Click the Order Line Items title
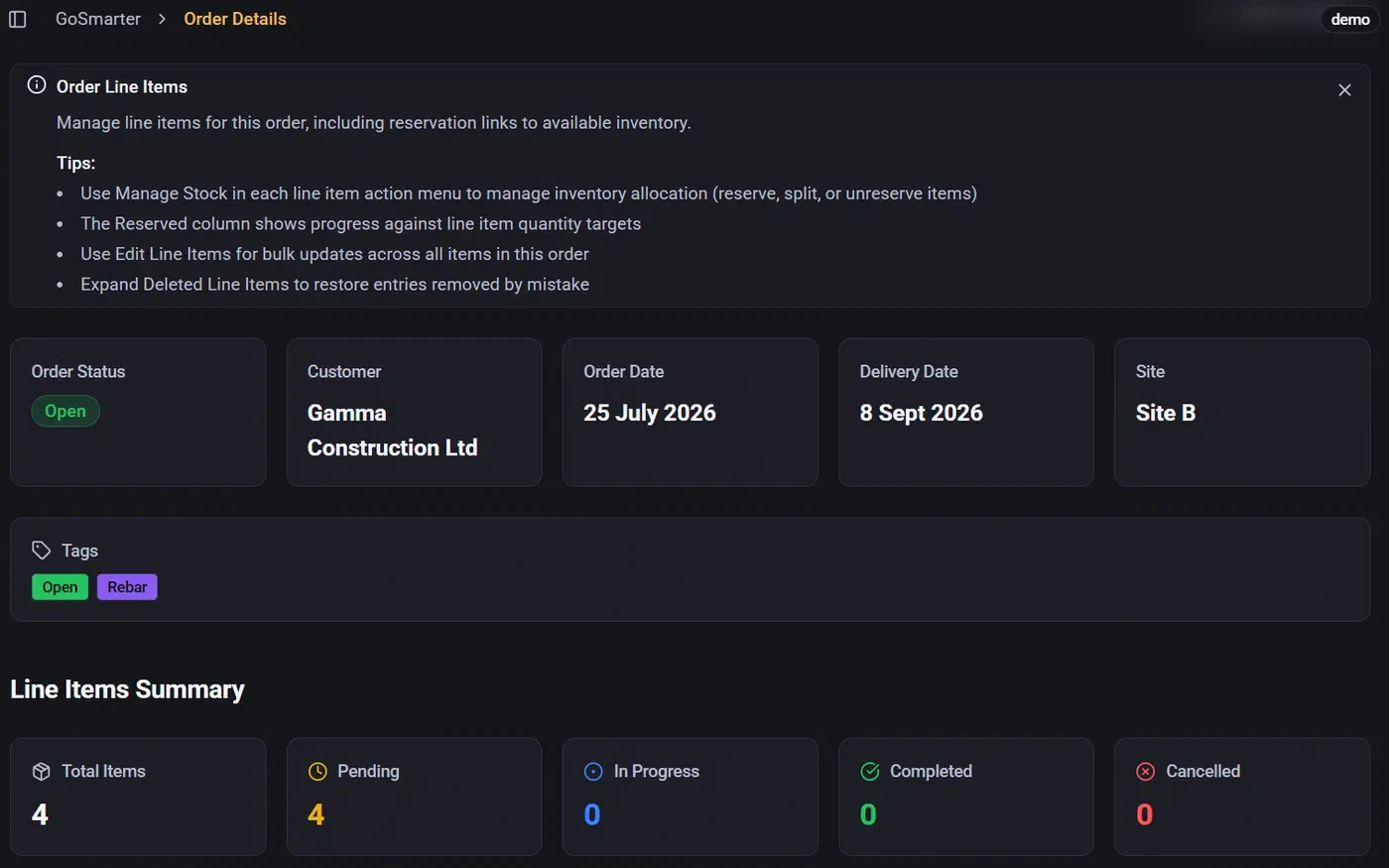This screenshot has width=1389, height=868. point(122,86)
